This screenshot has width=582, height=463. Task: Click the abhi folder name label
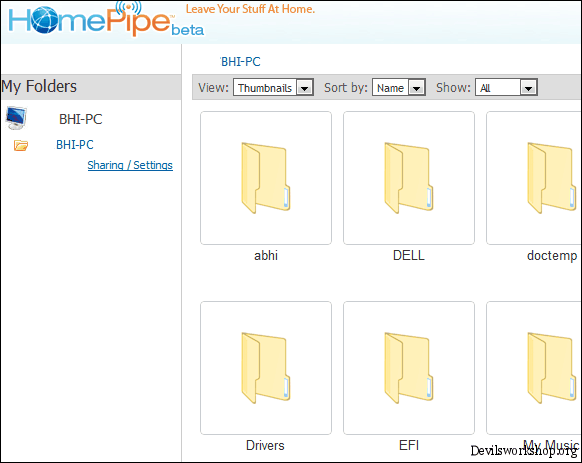click(266, 255)
